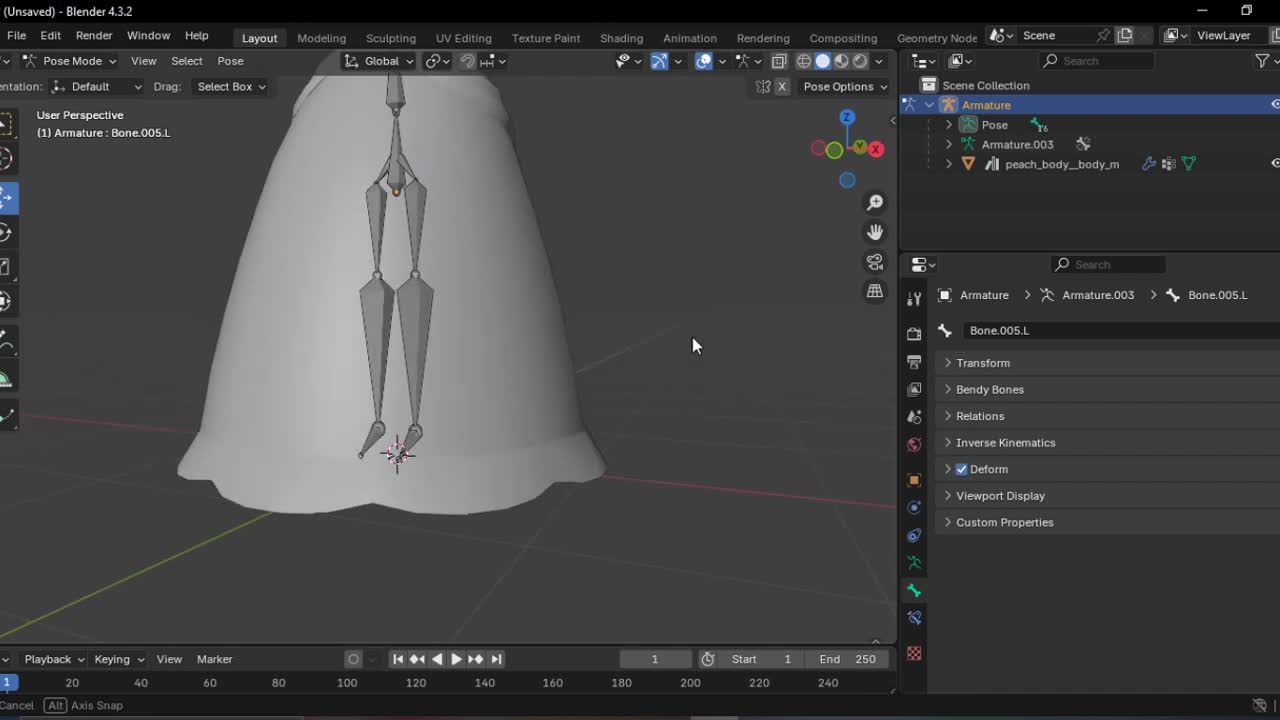Open Bone properties tab in properties editor
The width and height of the screenshot is (1280, 720).
click(x=913, y=591)
